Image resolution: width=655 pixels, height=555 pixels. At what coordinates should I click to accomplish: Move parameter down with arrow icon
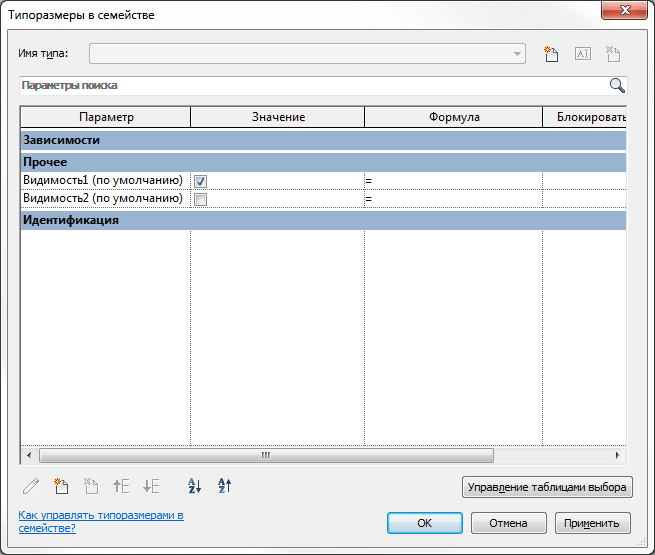(x=151, y=487)
